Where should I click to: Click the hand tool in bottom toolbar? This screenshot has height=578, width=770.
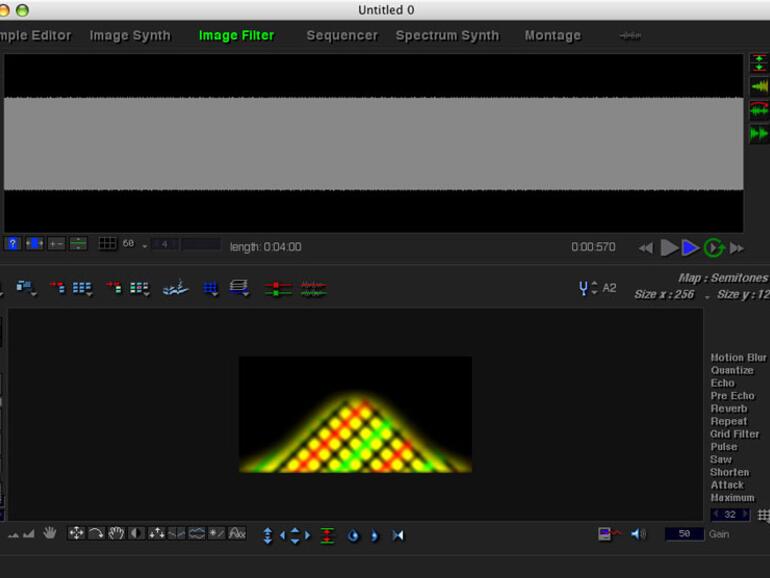tap(49, 534)
